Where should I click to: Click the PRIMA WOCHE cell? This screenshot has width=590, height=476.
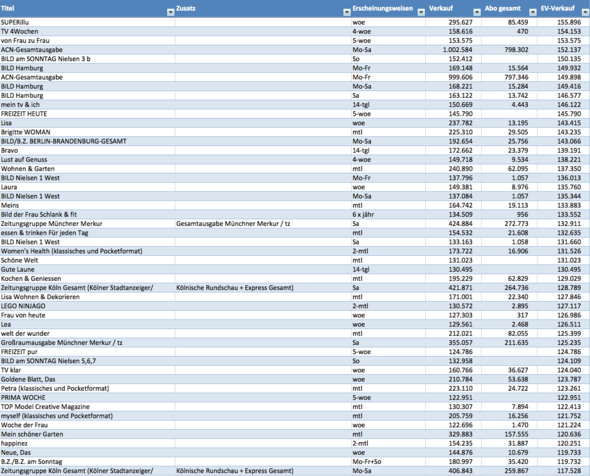pos(87,397)
